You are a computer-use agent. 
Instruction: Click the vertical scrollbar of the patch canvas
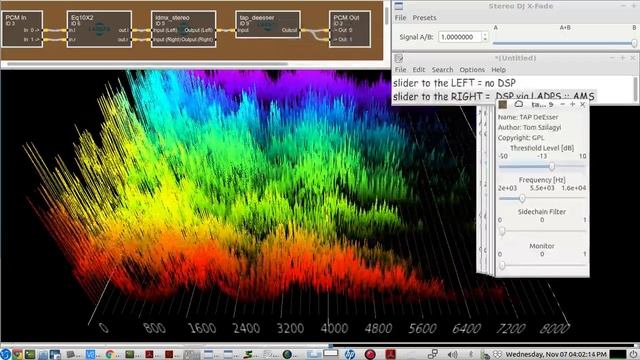[x=387, y=16]
